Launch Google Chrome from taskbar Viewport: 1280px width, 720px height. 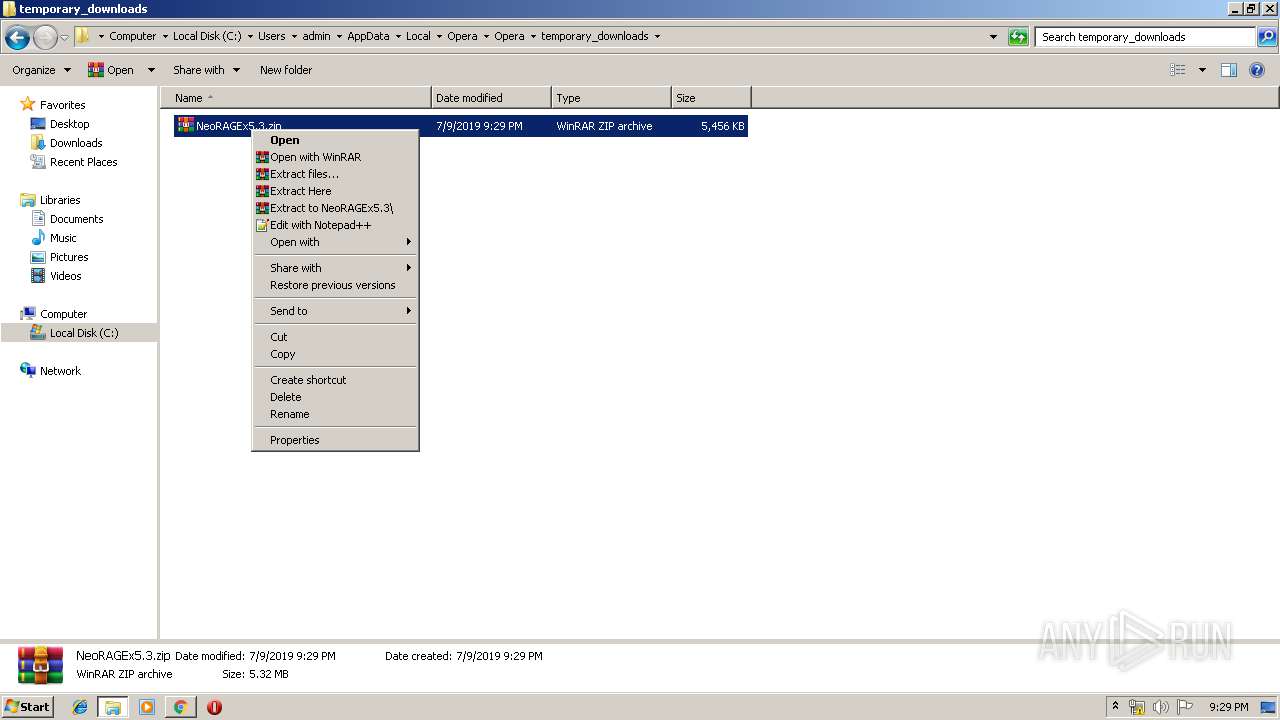tap(180, 707)
